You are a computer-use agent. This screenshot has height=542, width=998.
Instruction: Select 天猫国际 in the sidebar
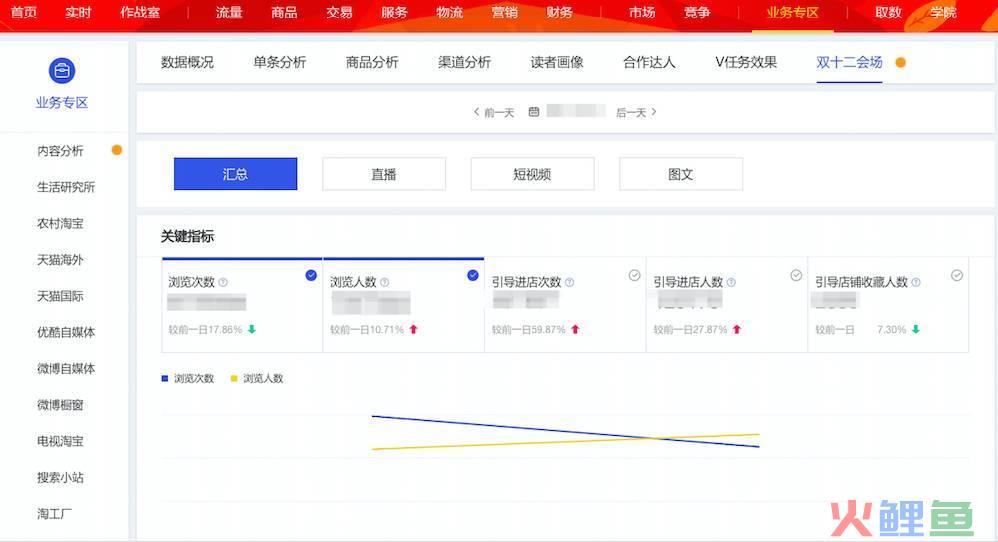60,296
